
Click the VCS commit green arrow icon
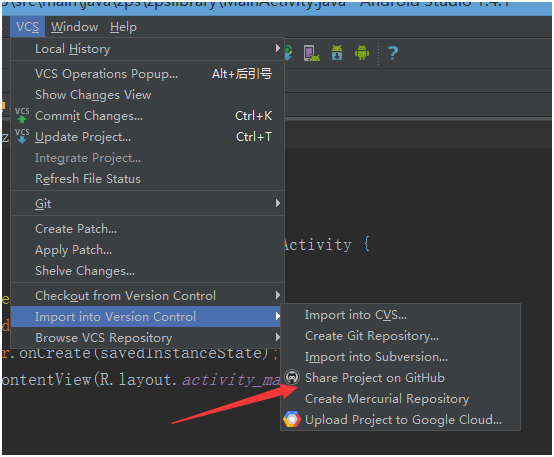22,115
